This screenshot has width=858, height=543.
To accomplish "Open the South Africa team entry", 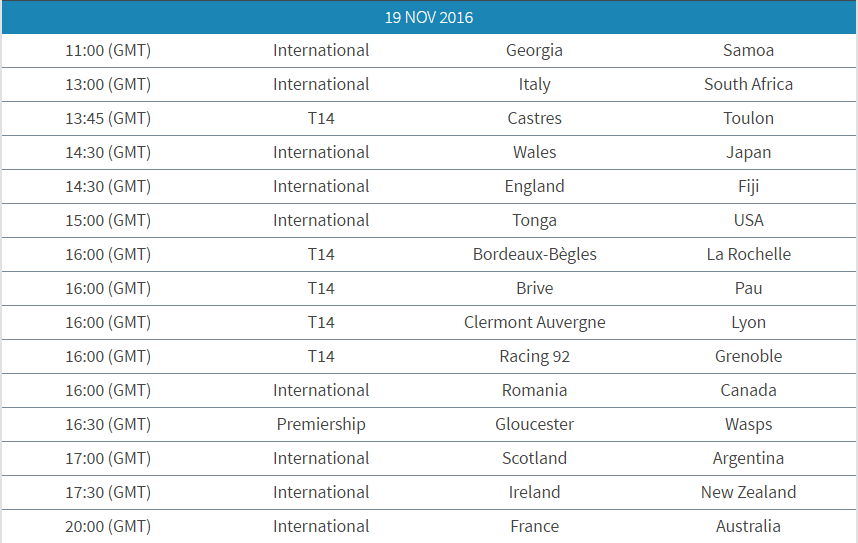I will pos(748,84).
